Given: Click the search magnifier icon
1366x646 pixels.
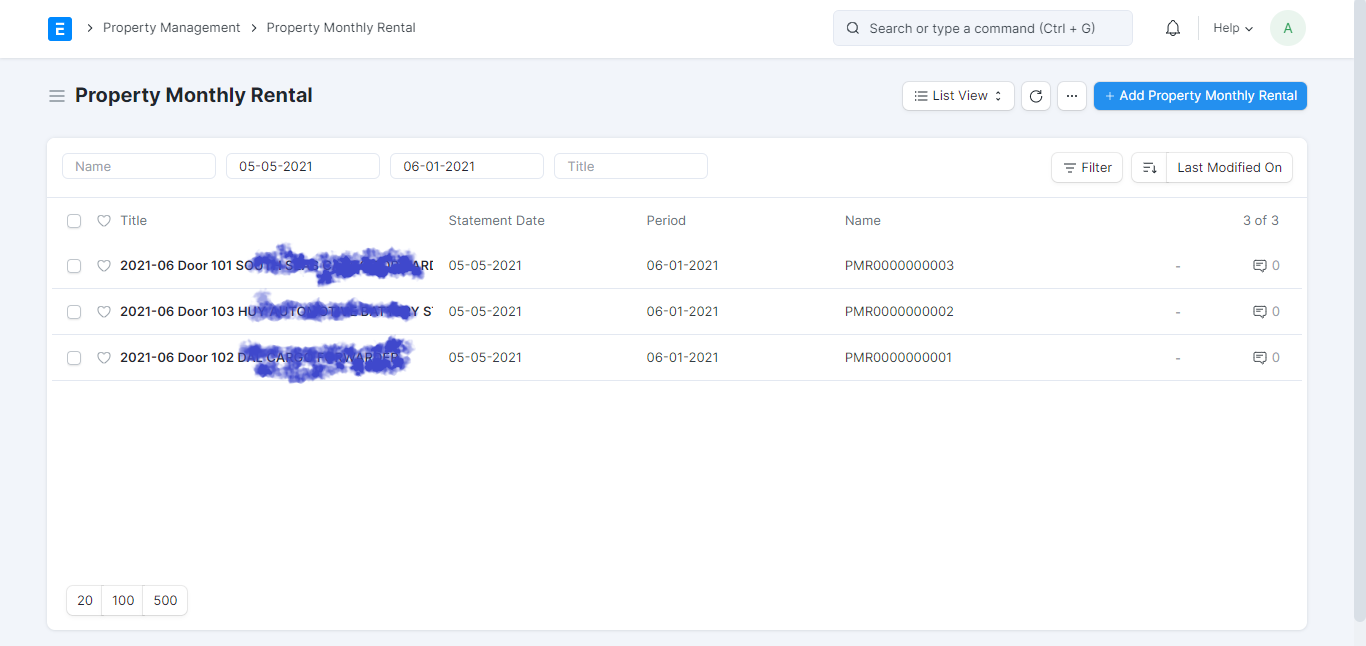Looking at the screenshot, I should coord(852,27).
